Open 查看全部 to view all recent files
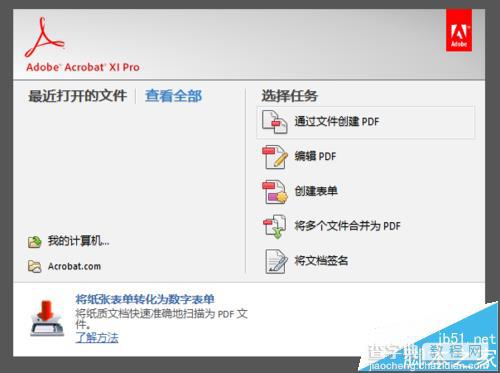 click(173, 96)
